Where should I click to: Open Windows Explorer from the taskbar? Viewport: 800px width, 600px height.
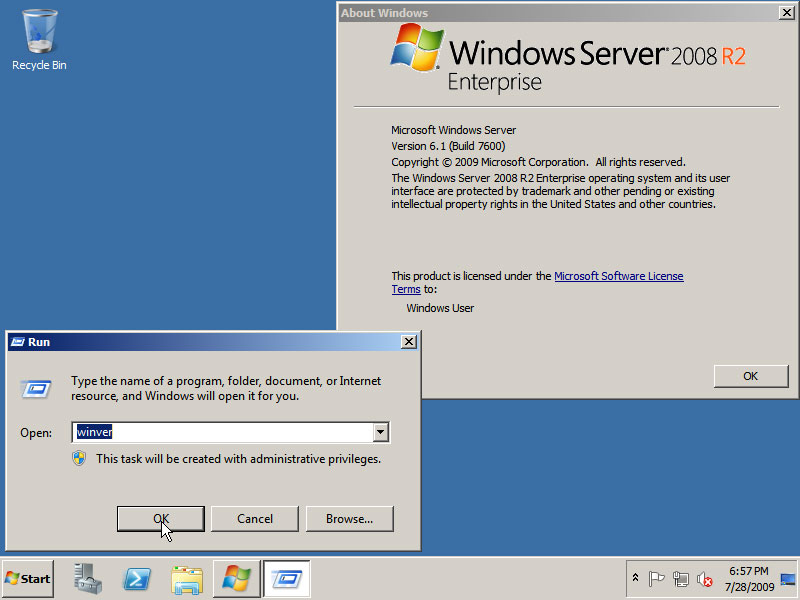coord(187,578)
